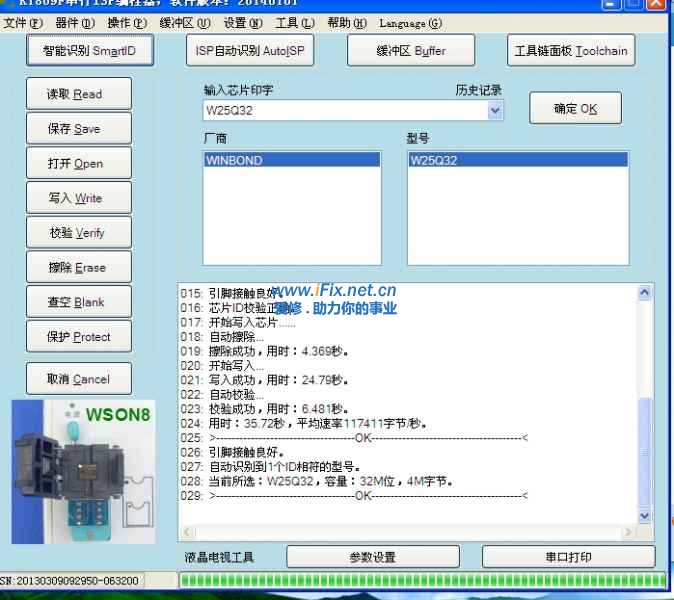674x600 pixels.
Task: Open the chip marking history dropdown
Action: tap(495, 110)
